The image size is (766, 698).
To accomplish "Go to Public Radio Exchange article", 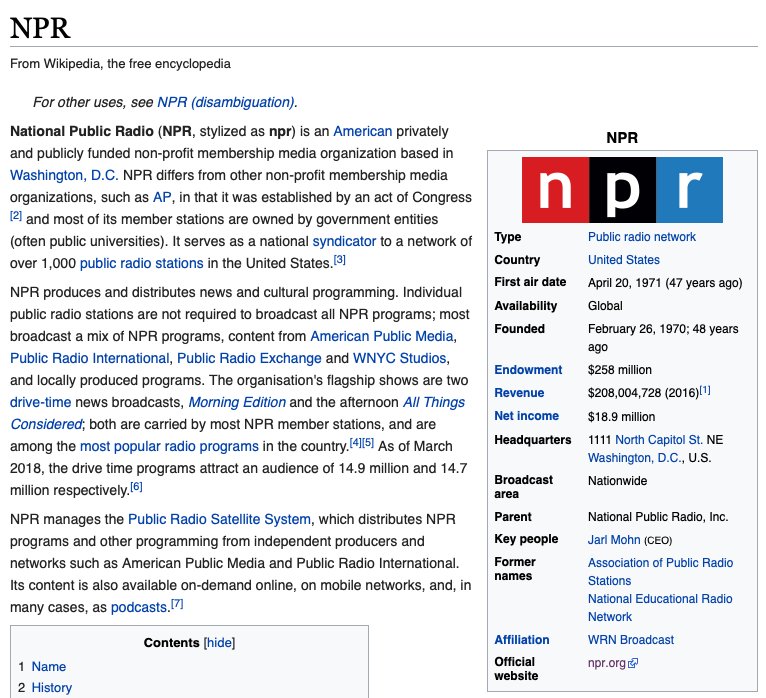I will pyautogui.click(x=249, y=359).
